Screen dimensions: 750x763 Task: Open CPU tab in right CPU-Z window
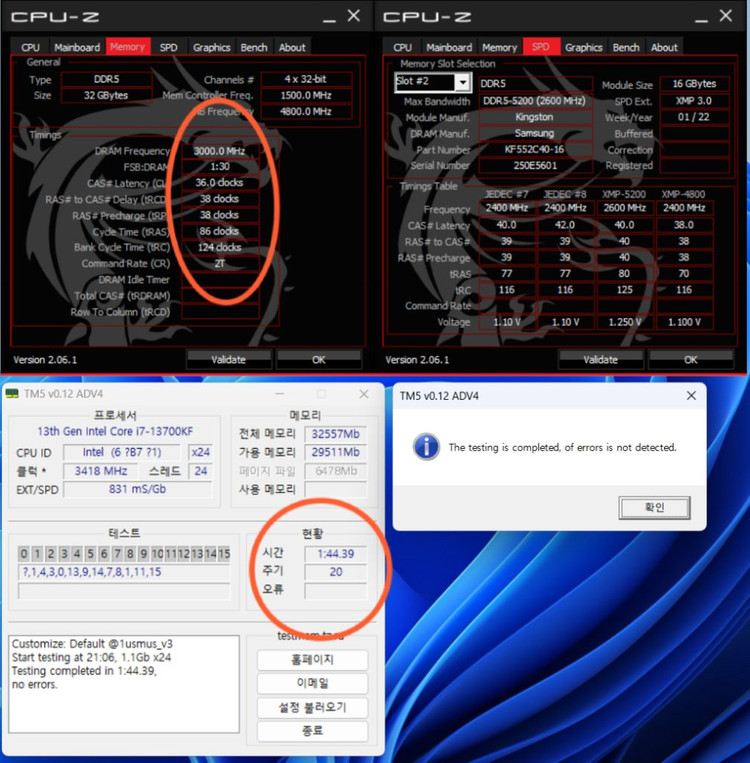coord(402,47)
